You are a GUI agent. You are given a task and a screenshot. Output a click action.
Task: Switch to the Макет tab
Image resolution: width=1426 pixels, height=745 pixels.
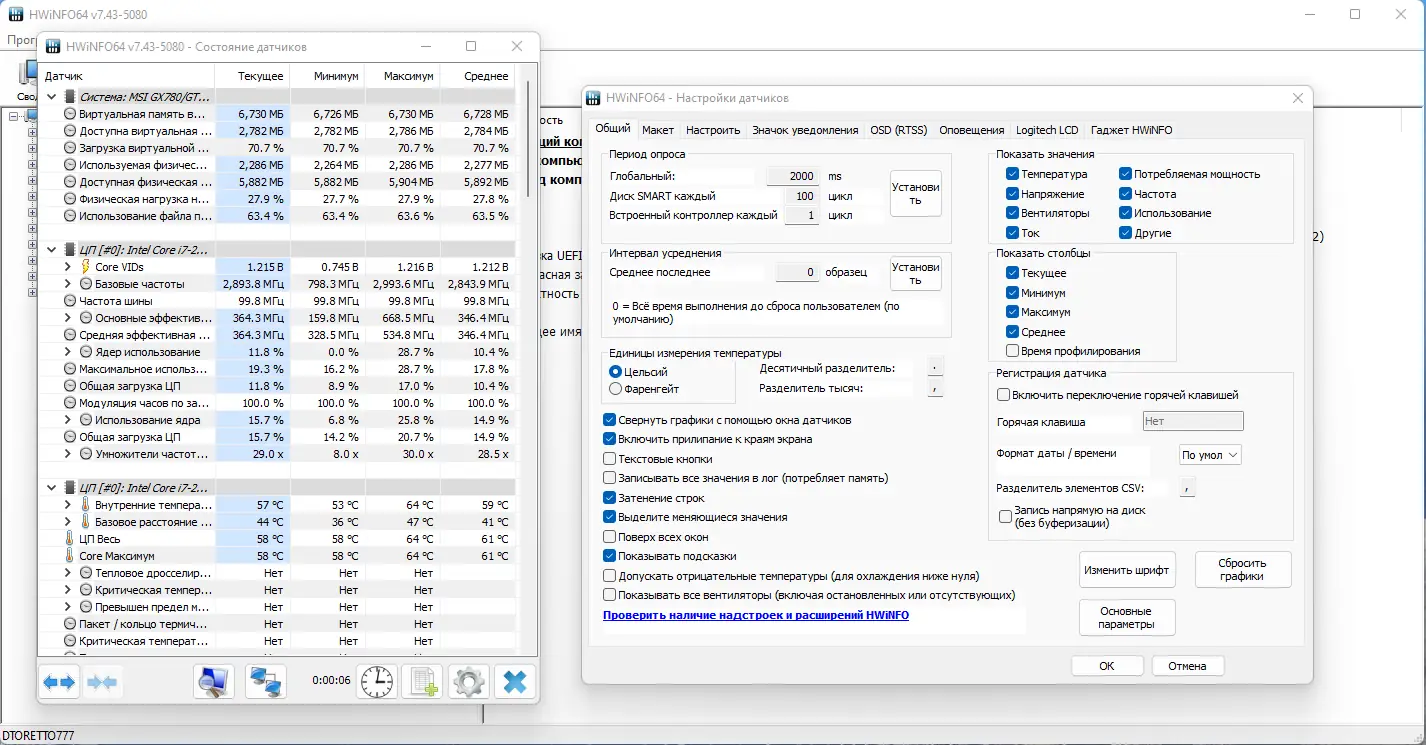[658, 130]
